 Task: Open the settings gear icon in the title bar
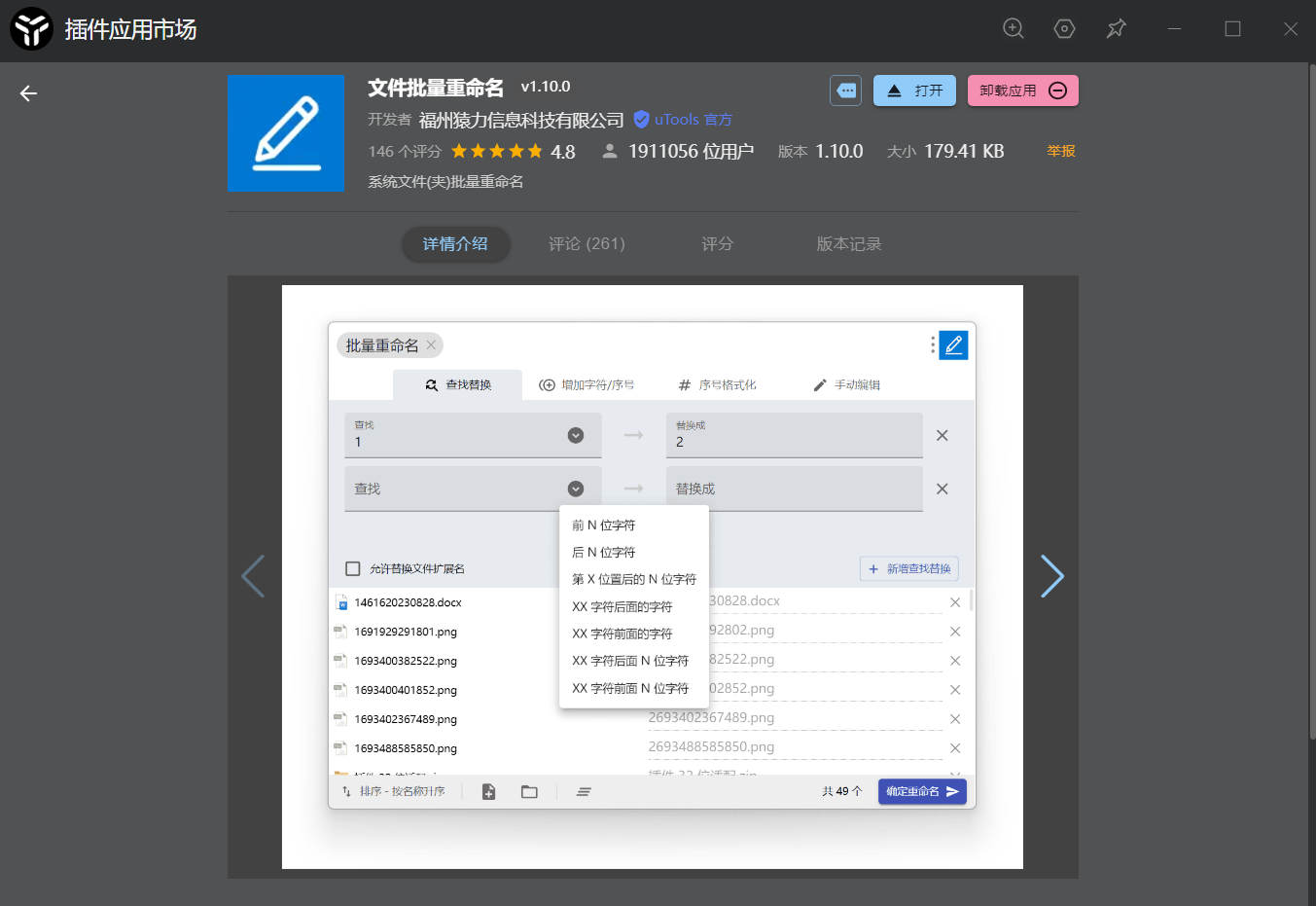pyautogui.click(x=1064, y=29)
